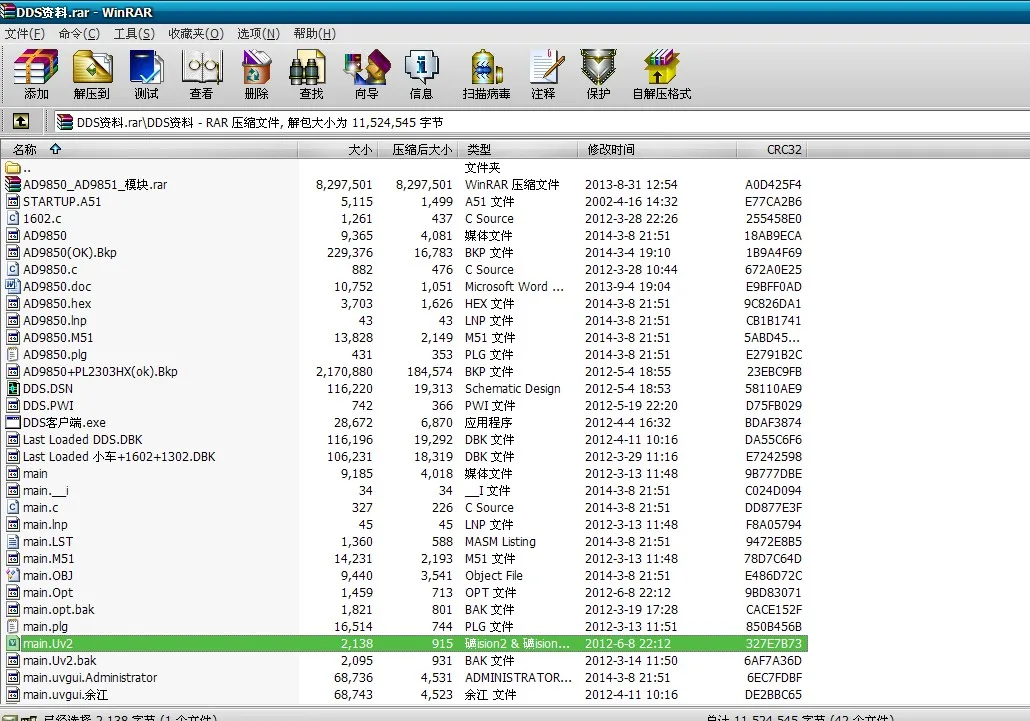Select the main.Uv2.bak file name
The width and height of the screenshot is (1030, 721).
59,661
